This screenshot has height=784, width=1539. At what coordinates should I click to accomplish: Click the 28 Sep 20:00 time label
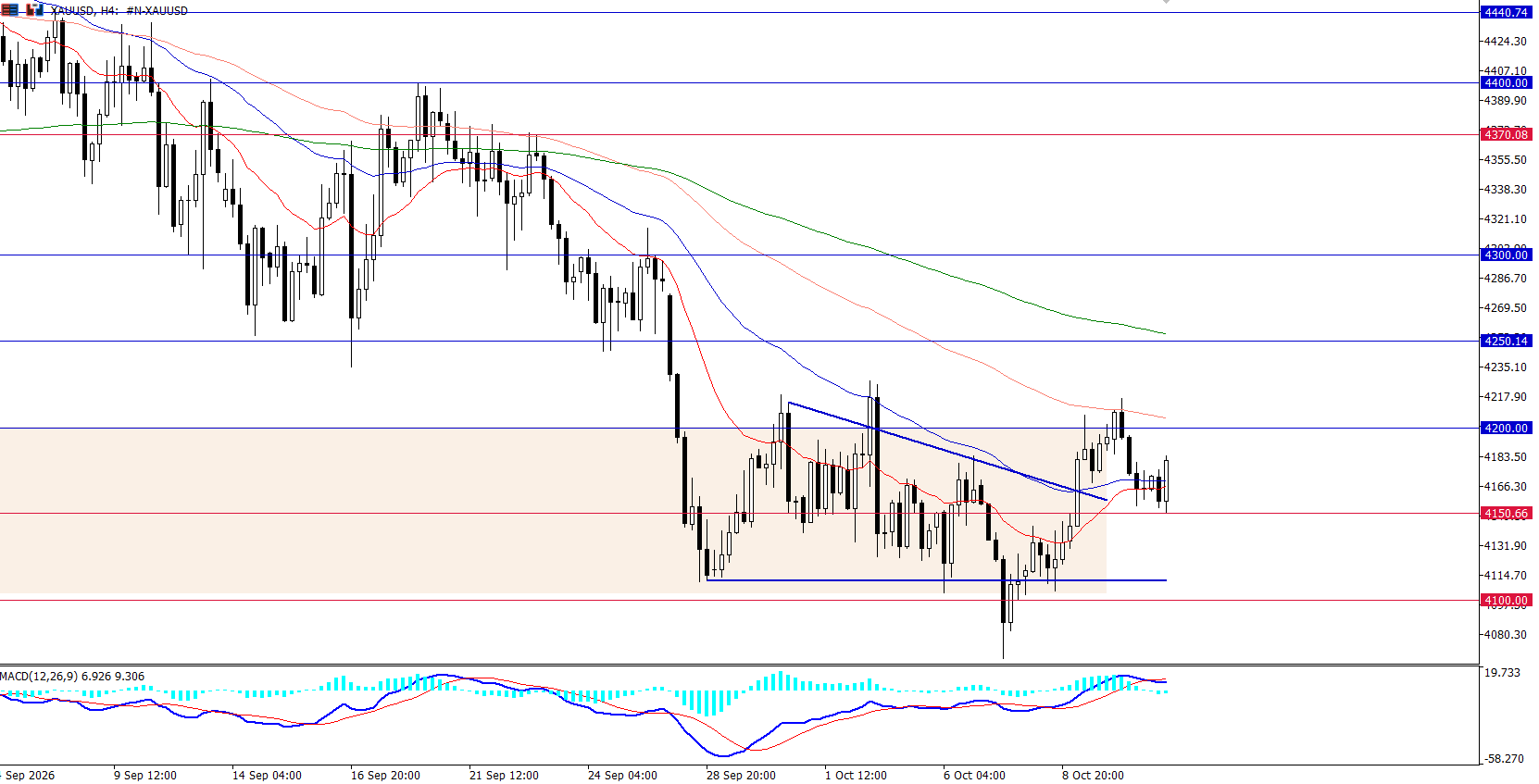coord(741,776)
